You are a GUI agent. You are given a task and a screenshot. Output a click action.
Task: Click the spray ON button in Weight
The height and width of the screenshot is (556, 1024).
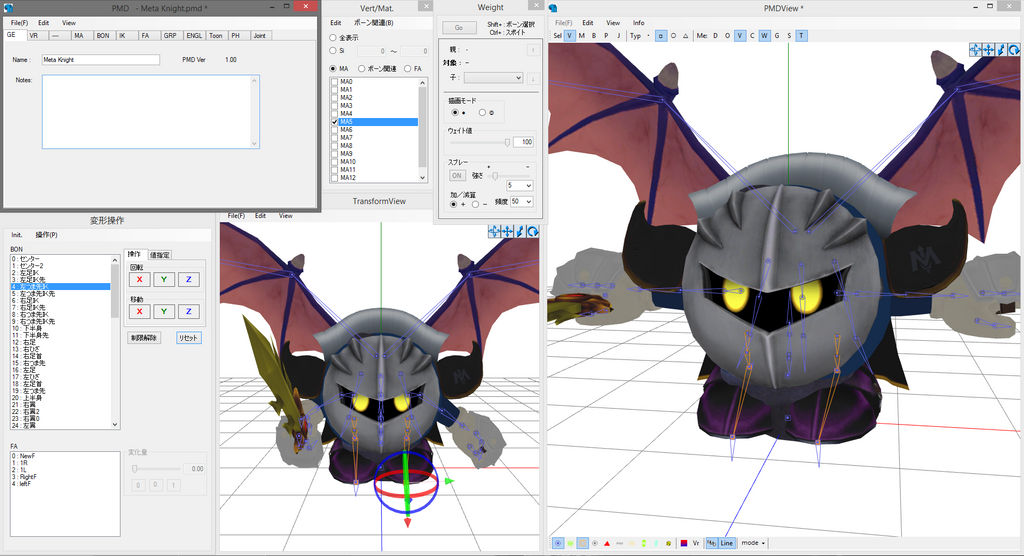(x=456, y=175)
